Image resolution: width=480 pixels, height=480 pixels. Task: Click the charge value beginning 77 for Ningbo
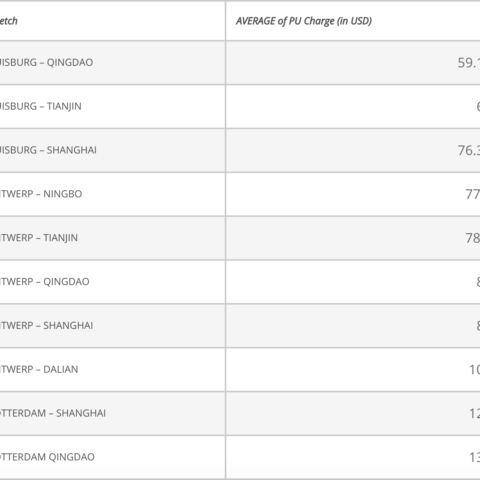(x=473, y=194)
